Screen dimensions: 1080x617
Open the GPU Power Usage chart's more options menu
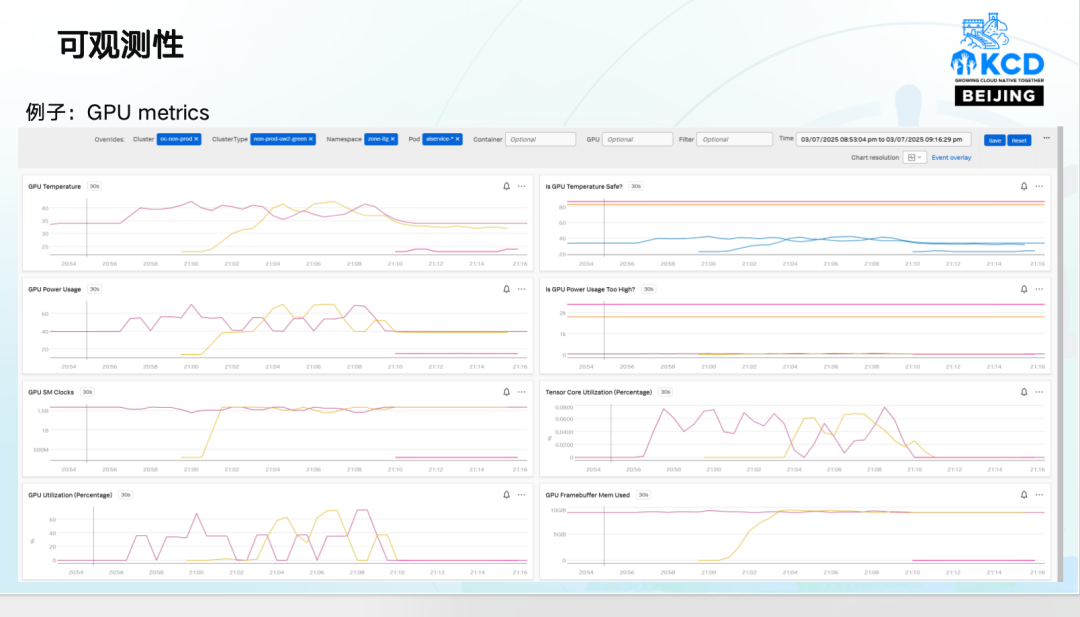[521, 289]
